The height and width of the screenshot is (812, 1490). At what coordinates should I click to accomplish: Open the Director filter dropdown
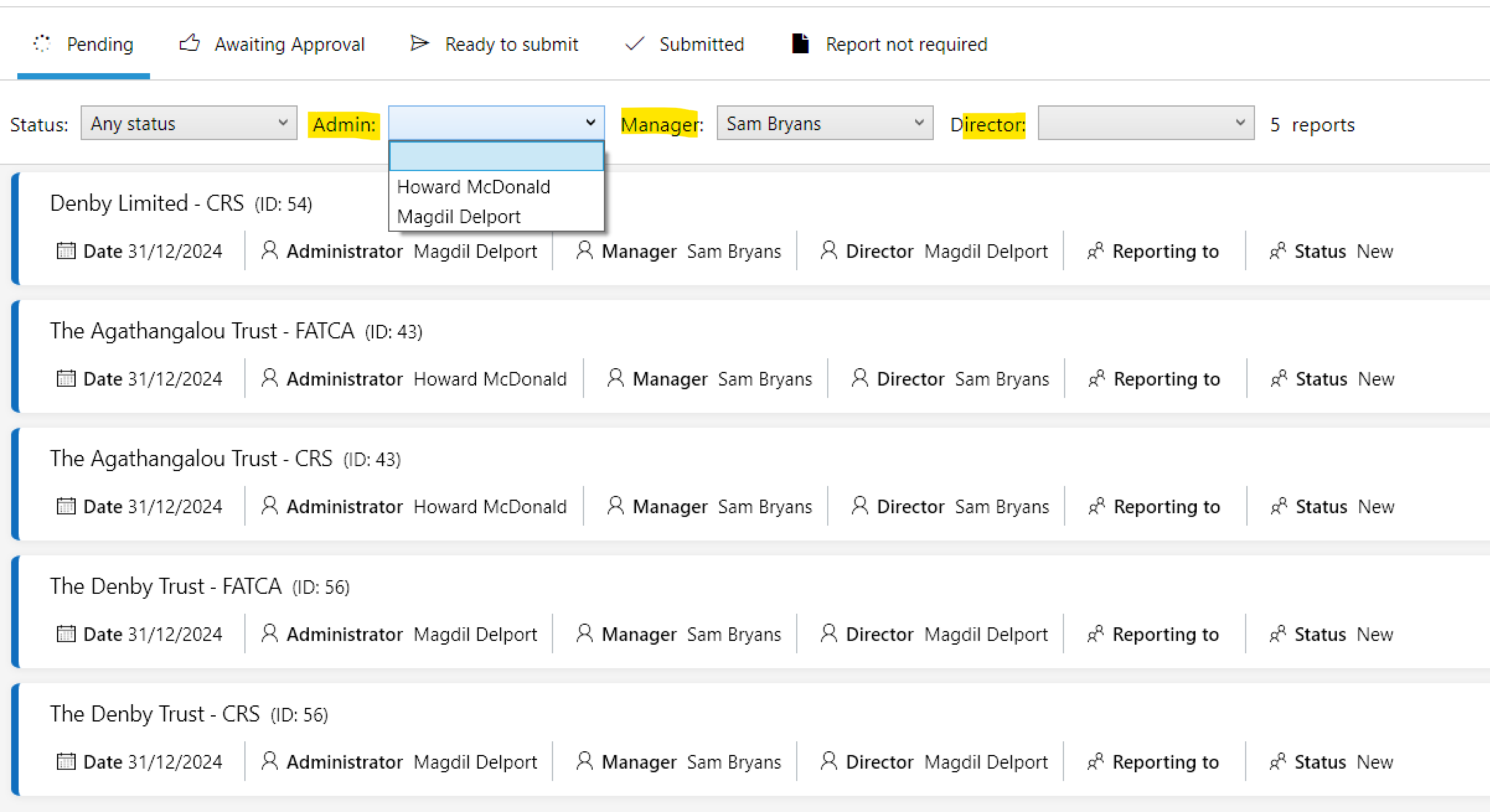pyautogui.click(x=1146, y=123)
